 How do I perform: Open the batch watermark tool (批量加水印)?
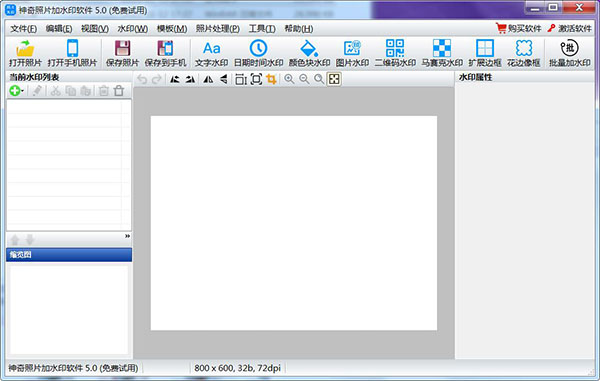coord(570,53)
